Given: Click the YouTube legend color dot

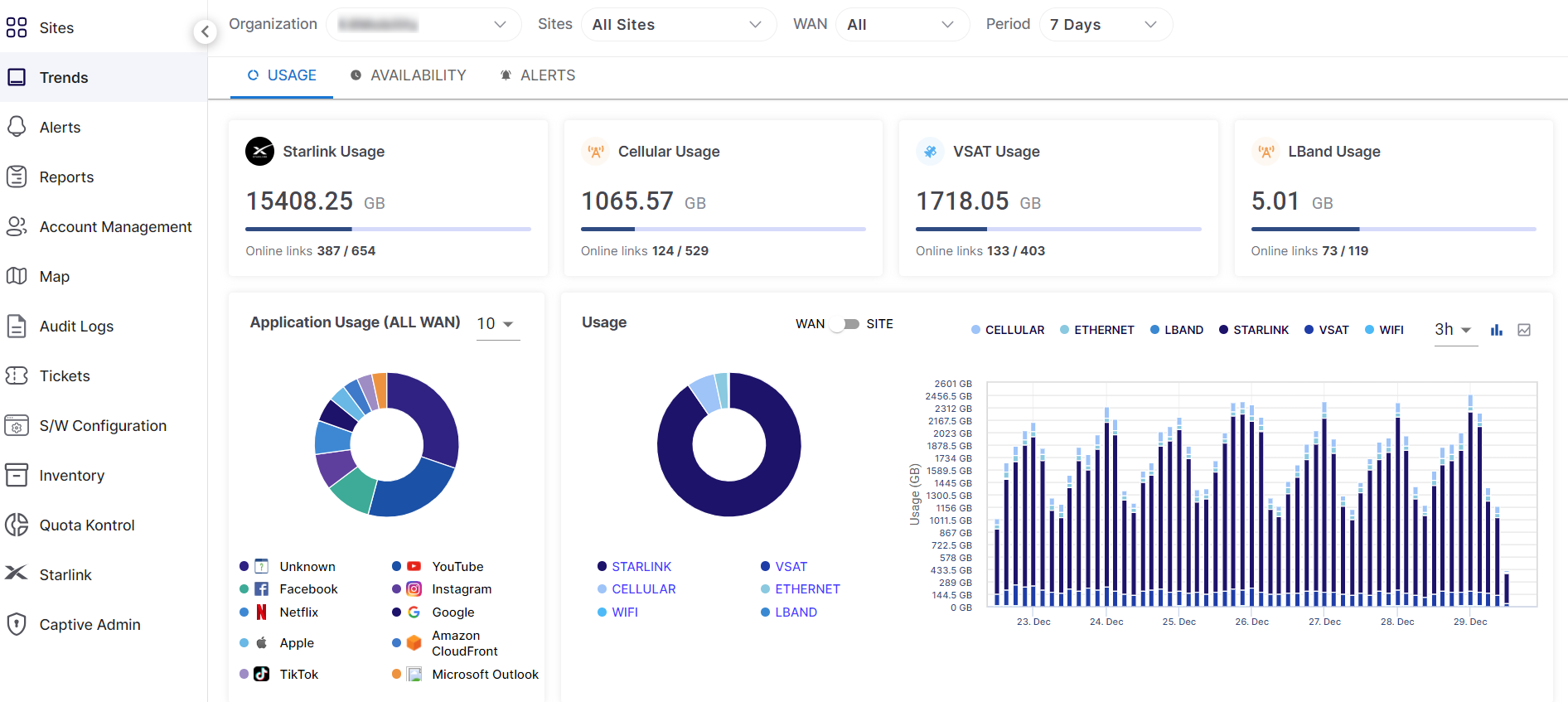Looking at the screenshot, I should 397,567.
